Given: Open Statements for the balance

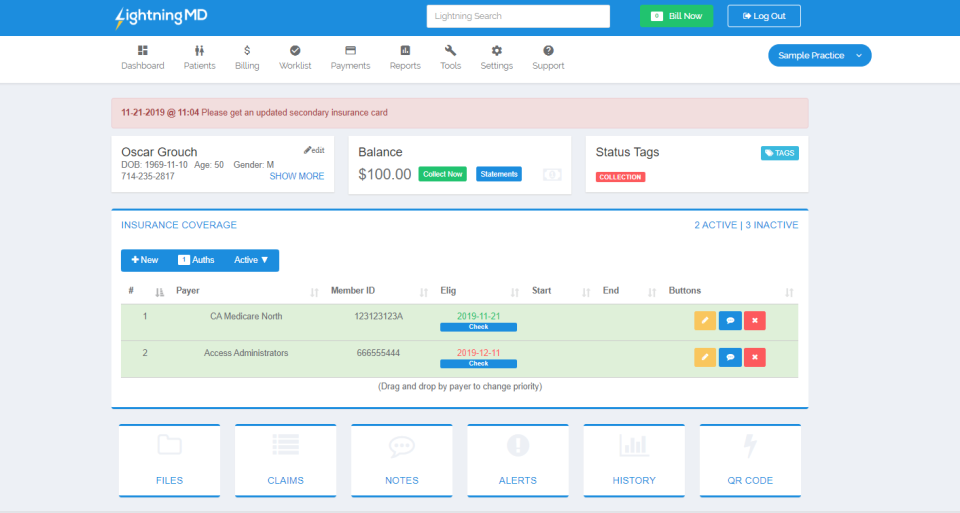Looking at the screenshot, I should (x=499, y=174).
